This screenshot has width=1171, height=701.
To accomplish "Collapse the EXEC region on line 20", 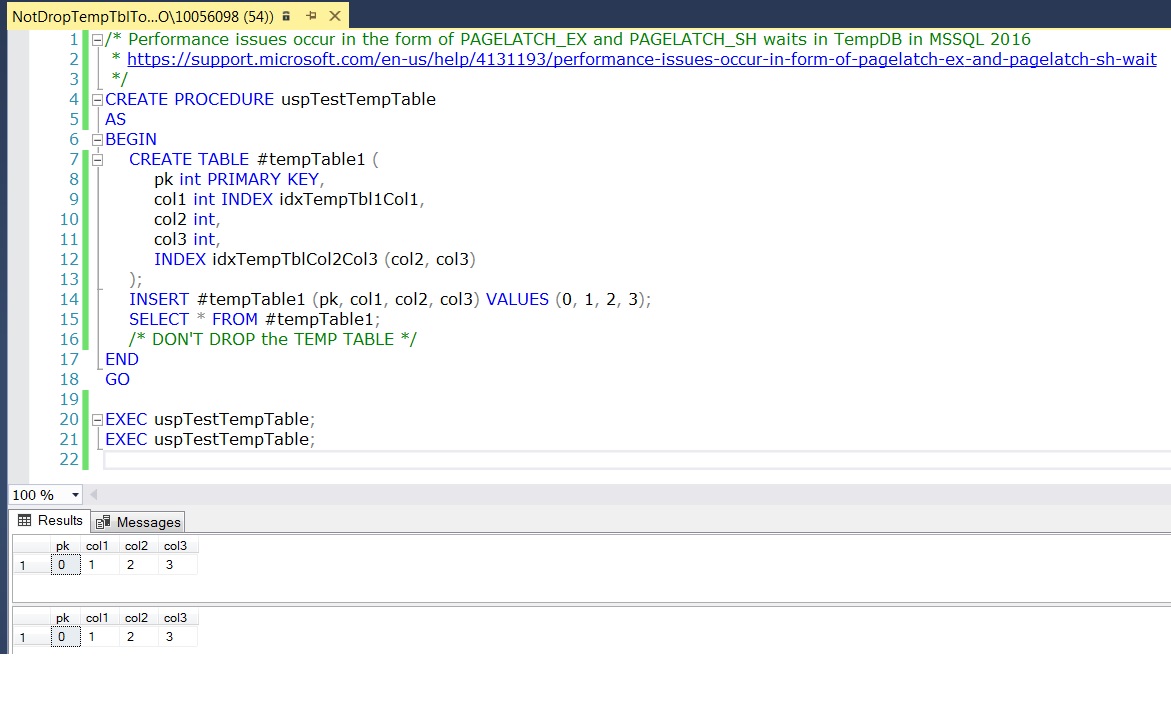I will tap(96, 419).
